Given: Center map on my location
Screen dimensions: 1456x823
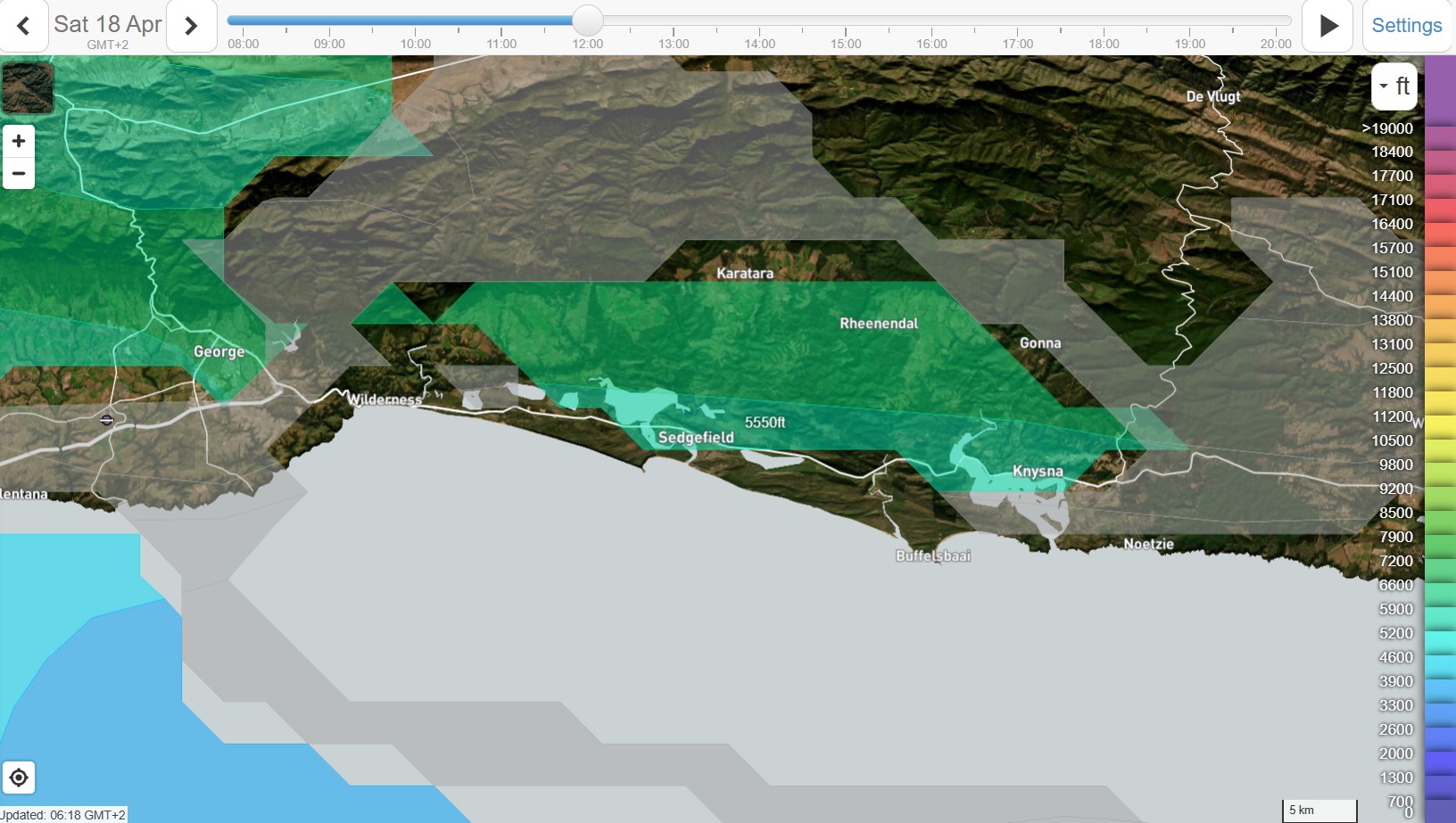Looking at the screenshot, I should [19, 778].
